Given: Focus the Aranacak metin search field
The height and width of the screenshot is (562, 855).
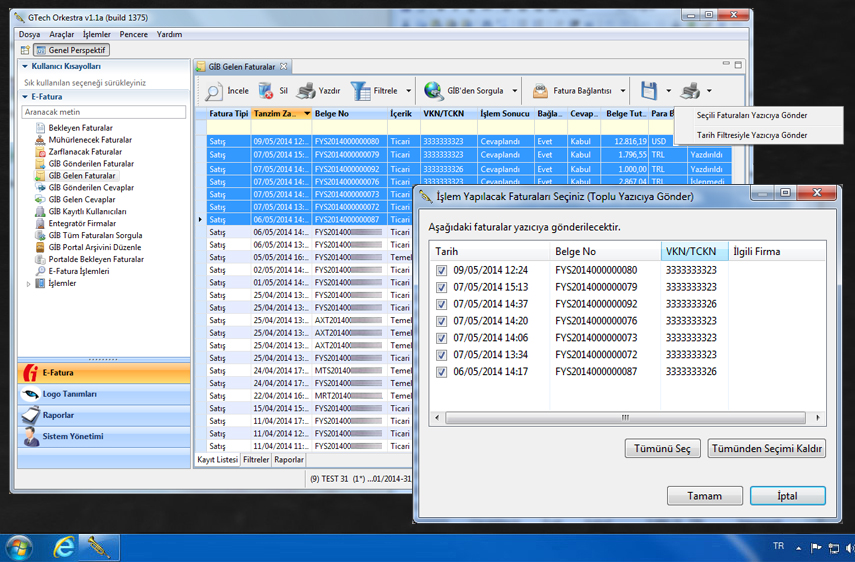Looking at the screenshot, I should 104,112.
